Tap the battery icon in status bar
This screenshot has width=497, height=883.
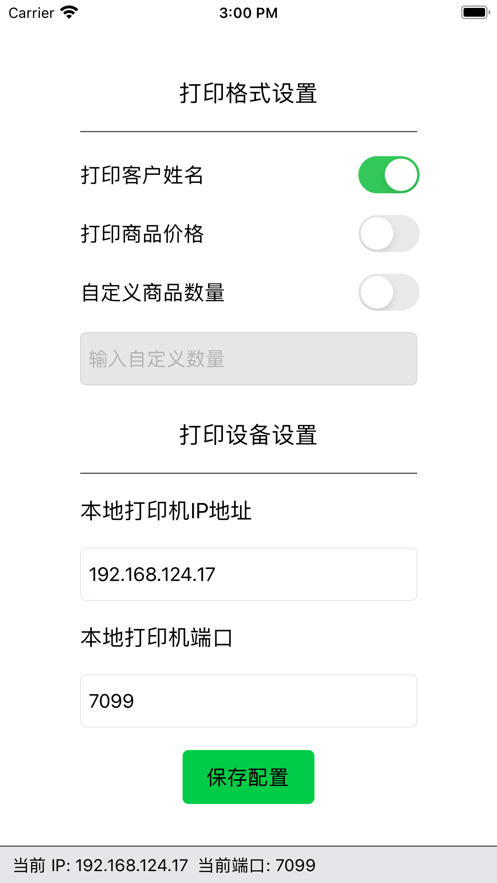pyautogui.click(x=474, y=12)
